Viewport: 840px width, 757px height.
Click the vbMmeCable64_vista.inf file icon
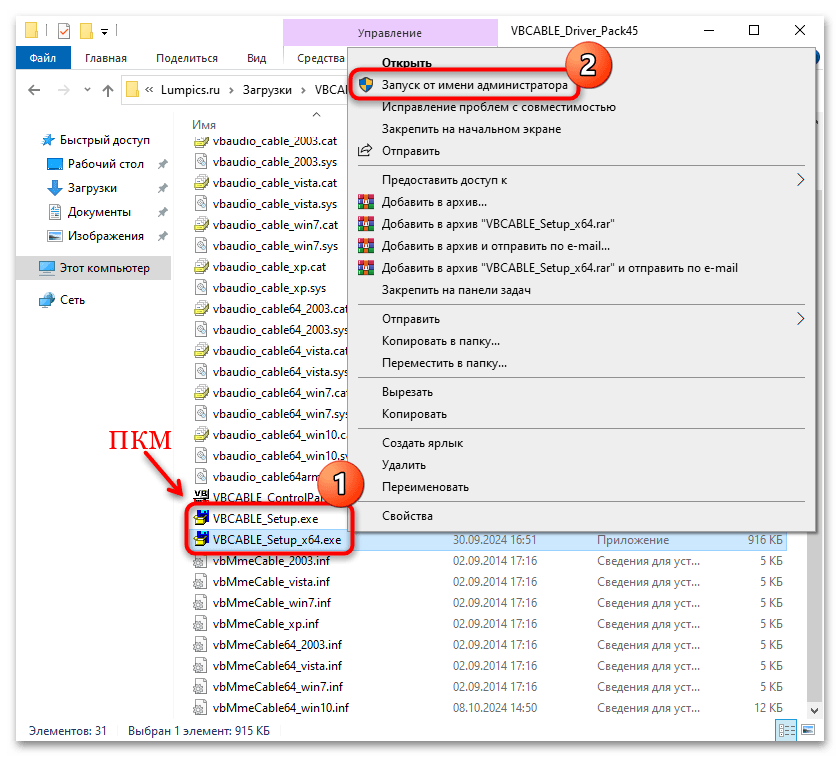(200, 666)
